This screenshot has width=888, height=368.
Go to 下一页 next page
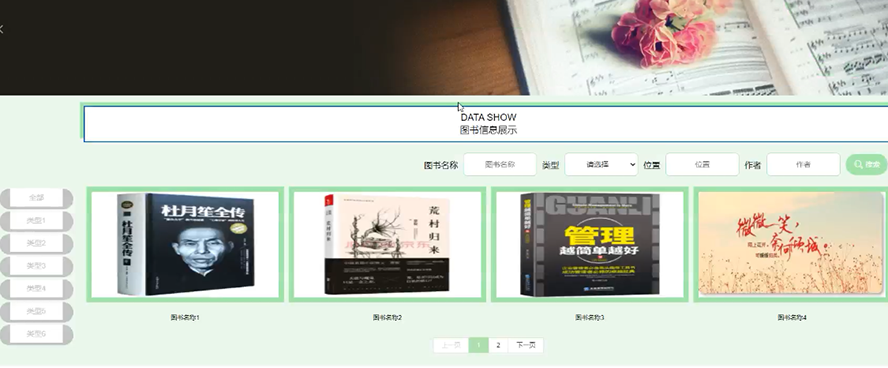tap(526, 345)
